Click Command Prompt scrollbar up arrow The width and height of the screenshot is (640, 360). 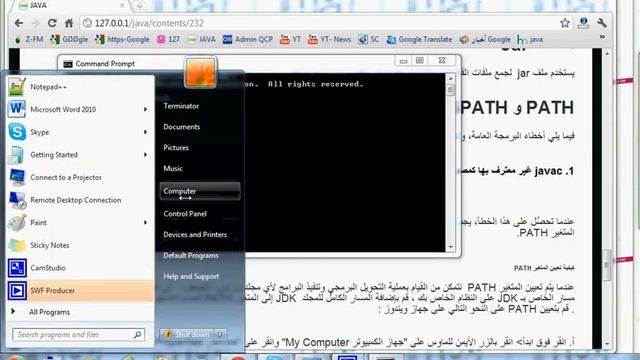click(x=451, y=79)
